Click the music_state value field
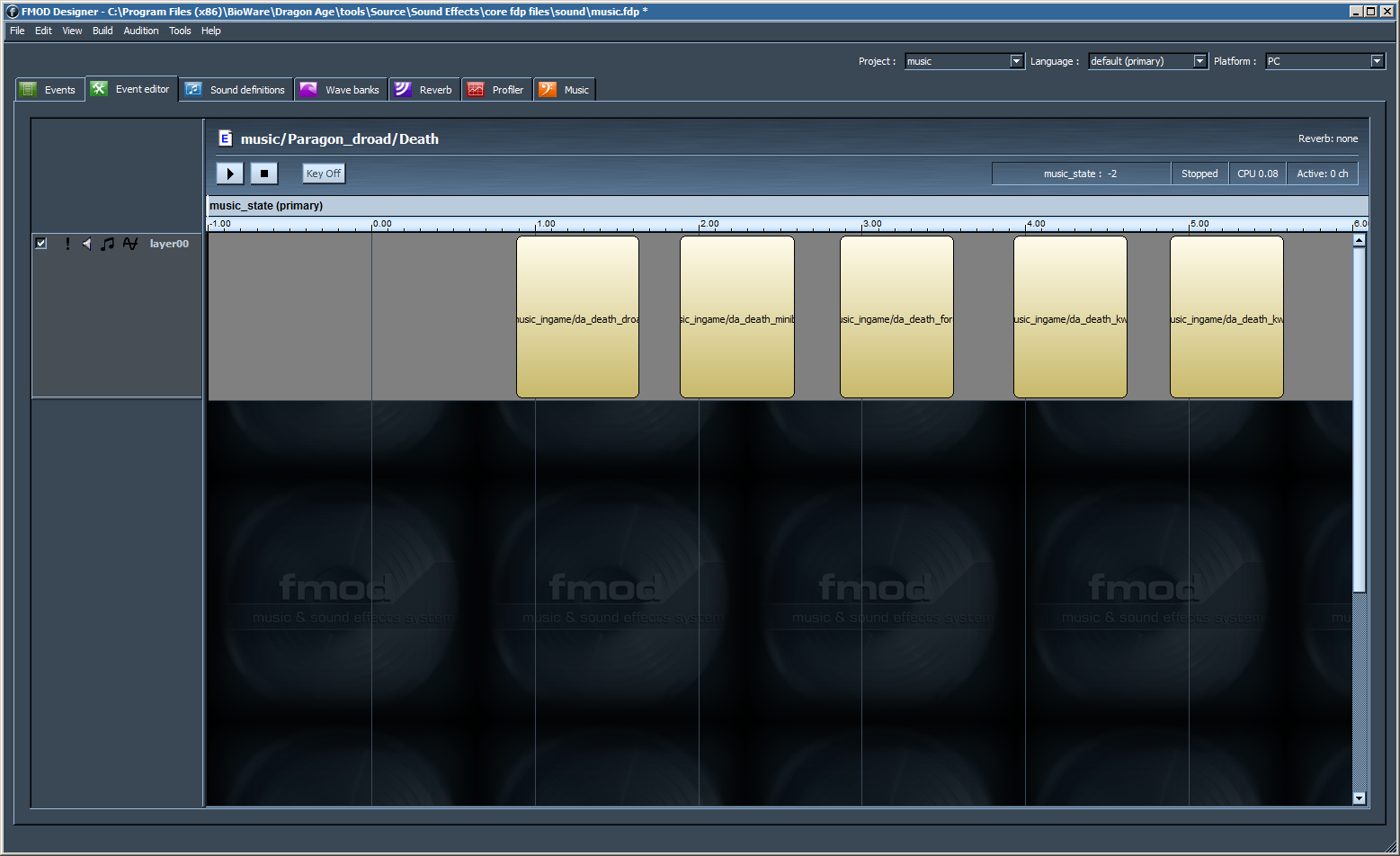 coord(1080,174)
